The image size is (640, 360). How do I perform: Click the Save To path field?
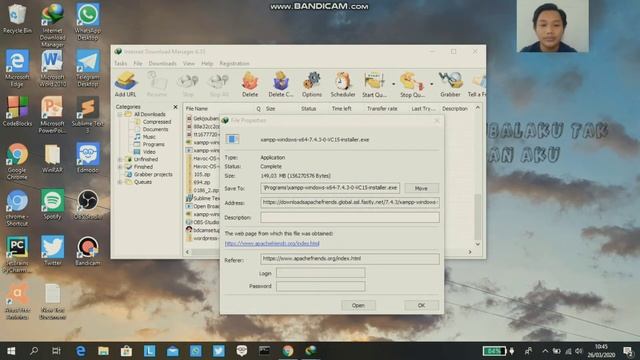pos(330,188)
